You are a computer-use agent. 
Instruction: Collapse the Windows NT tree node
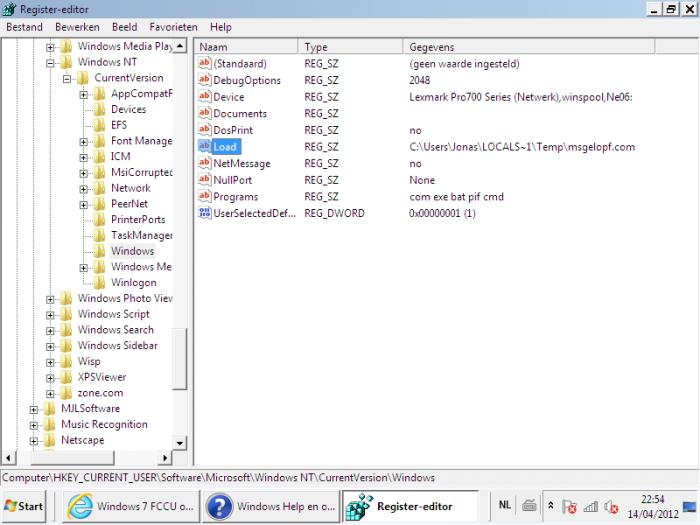pos(50,62)
